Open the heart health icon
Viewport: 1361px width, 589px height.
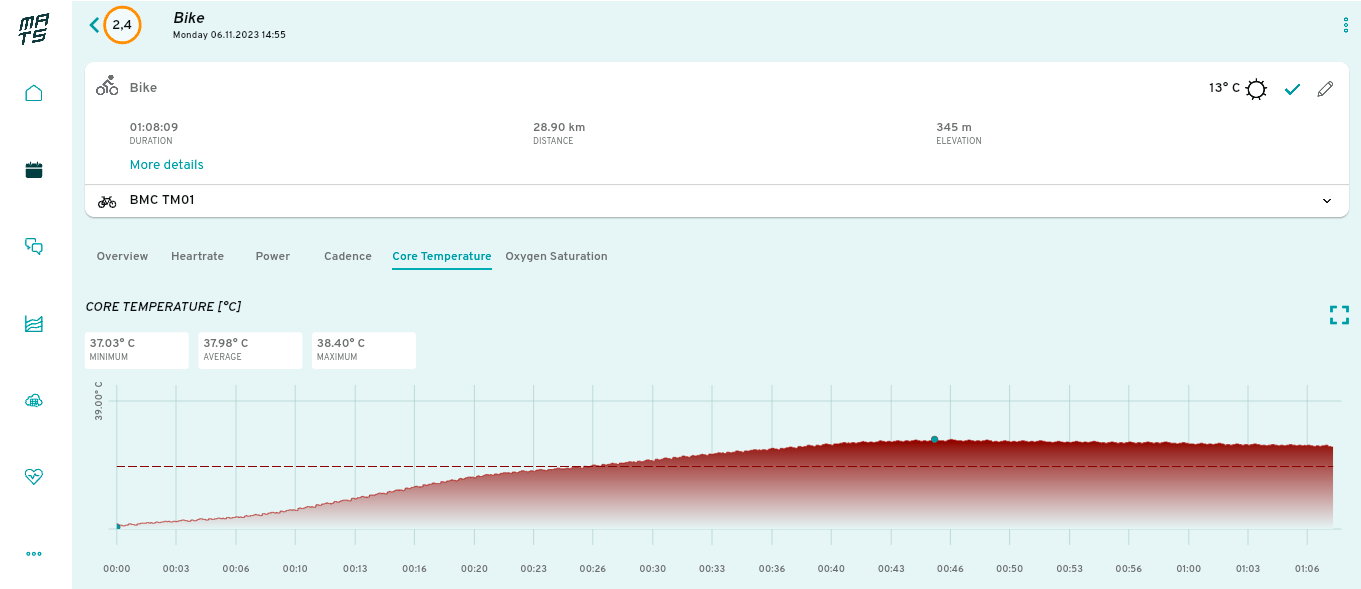[x=34, y=476]
